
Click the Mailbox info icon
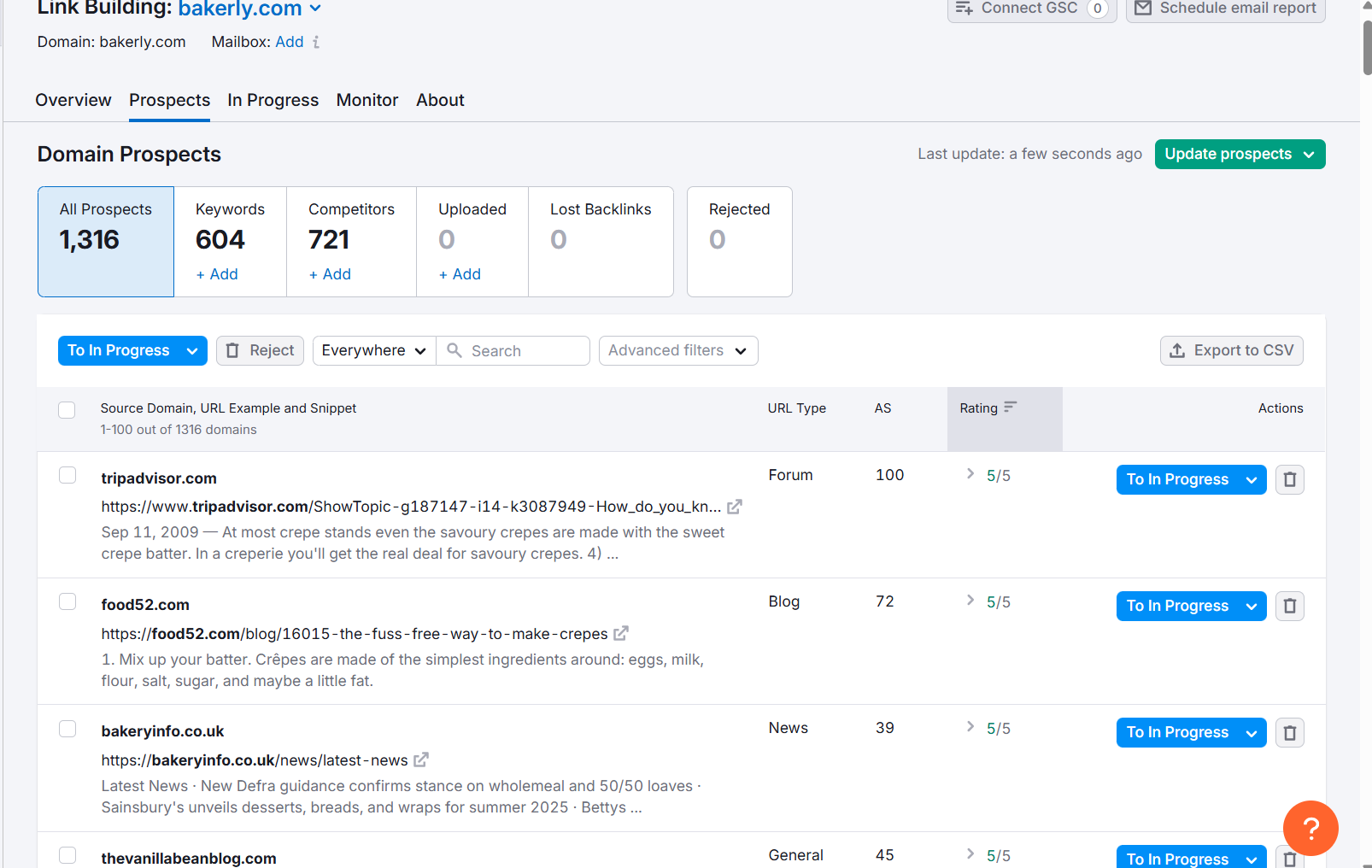click(316, 42)
